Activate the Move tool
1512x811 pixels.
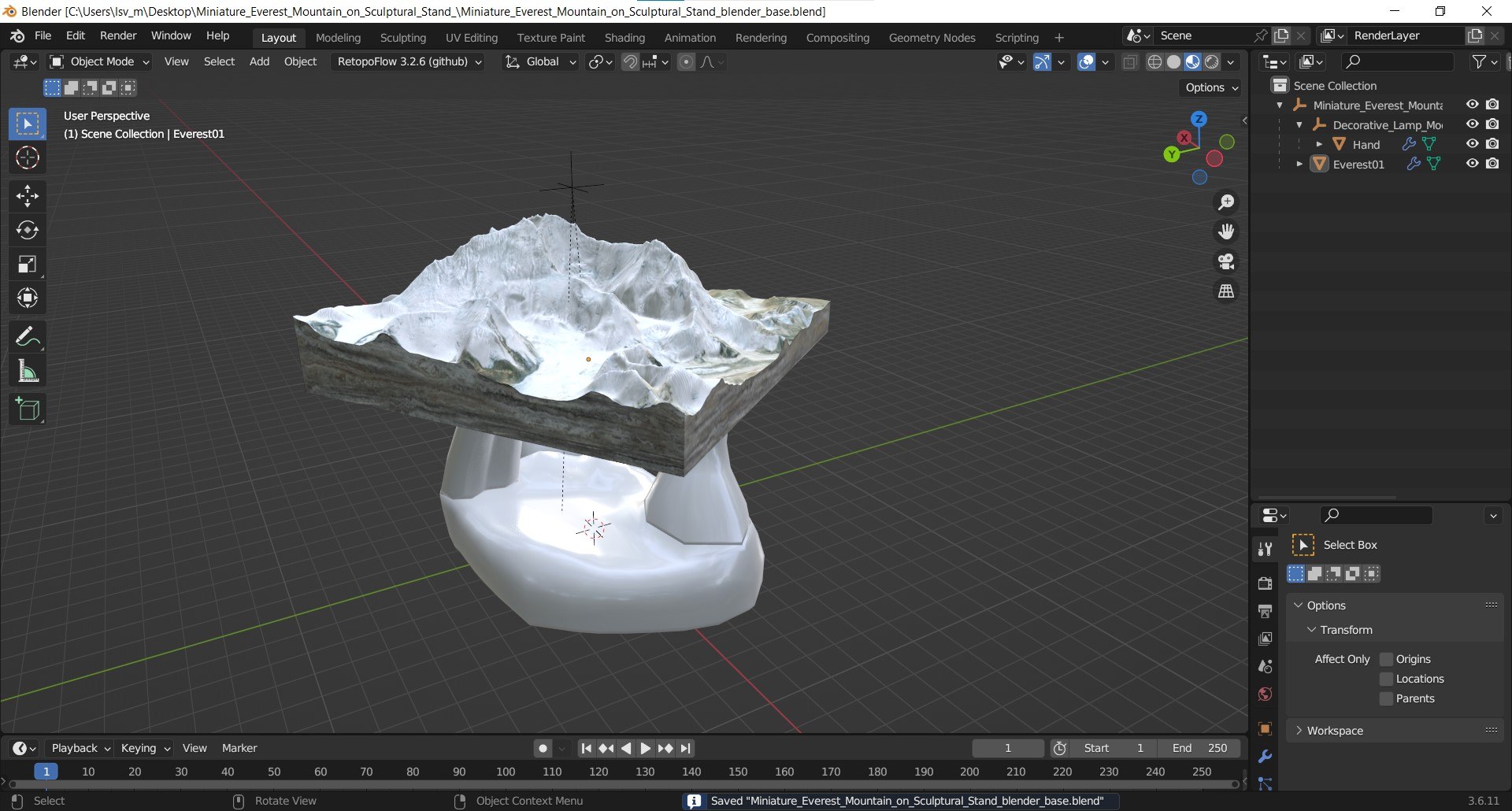coord(28,195)
